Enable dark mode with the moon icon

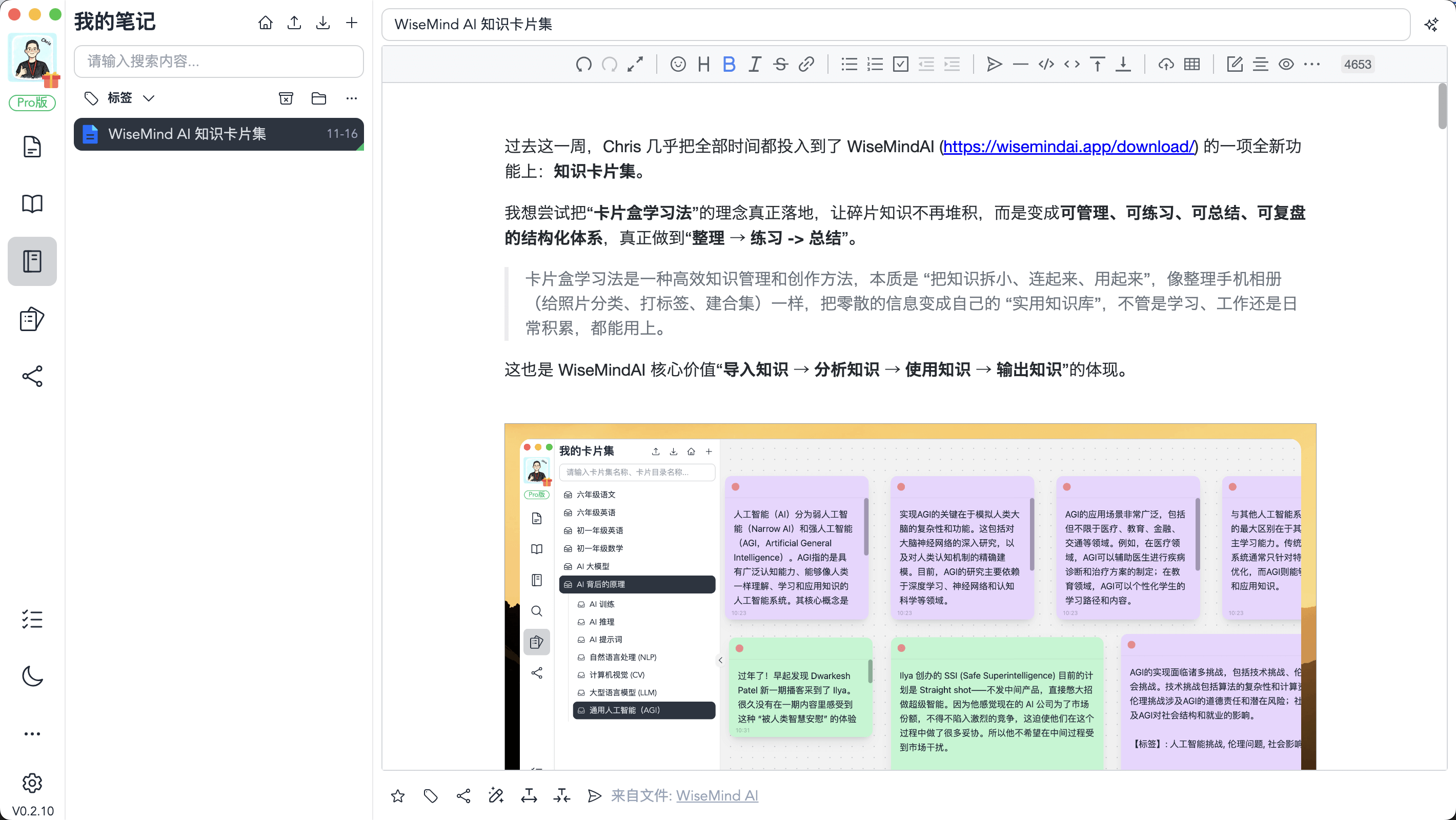[x=32, y=676]
